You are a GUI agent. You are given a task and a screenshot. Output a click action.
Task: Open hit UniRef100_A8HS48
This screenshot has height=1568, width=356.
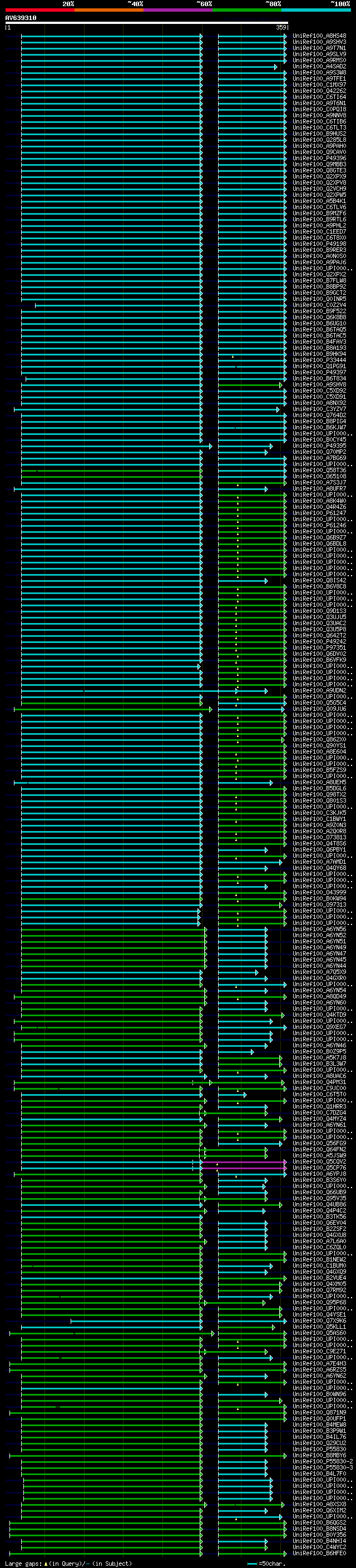[x=319, y=36]
